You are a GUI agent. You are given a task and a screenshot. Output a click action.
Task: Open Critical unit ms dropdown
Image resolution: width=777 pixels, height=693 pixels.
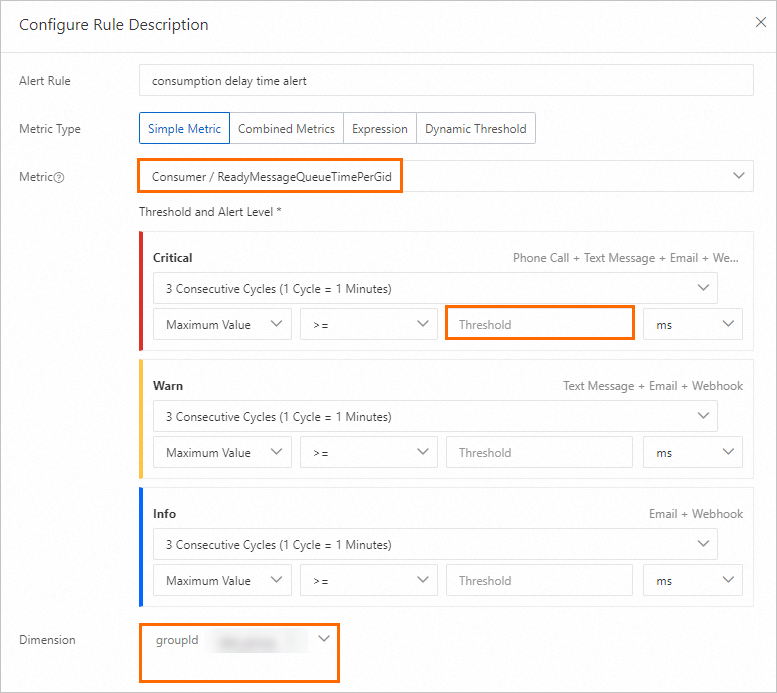pyautogui.click(x=692, y=324)
